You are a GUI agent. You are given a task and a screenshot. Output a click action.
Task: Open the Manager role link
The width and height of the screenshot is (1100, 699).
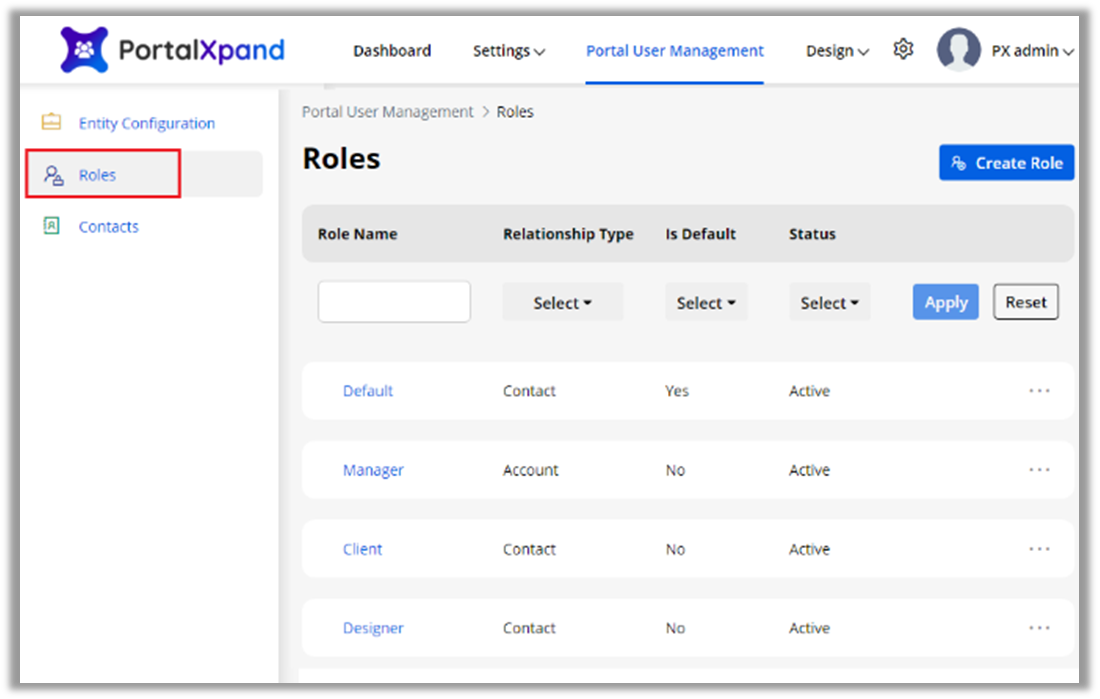click(373, 470)
